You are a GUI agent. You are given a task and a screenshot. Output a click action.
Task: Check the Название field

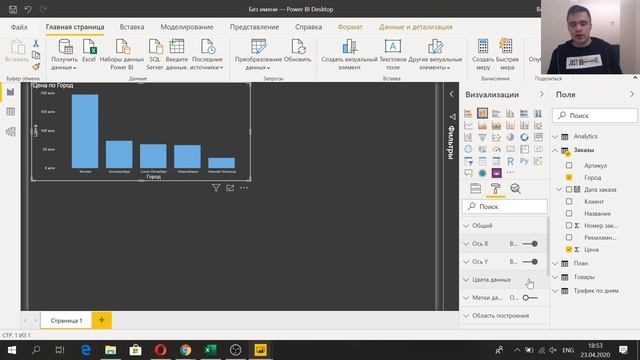[x=569, y=213]
